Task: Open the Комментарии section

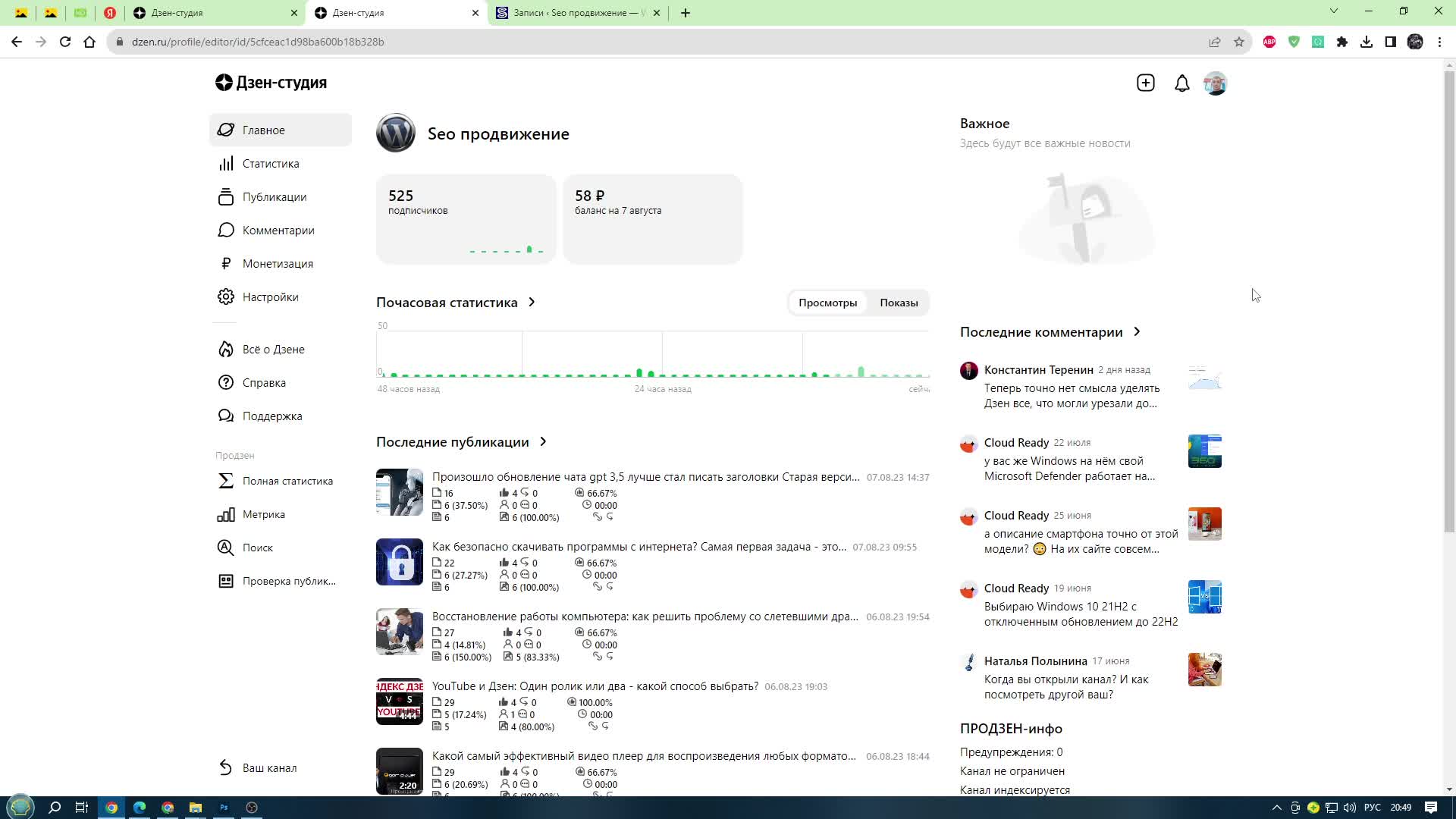Action: click(x=280, y=230)
